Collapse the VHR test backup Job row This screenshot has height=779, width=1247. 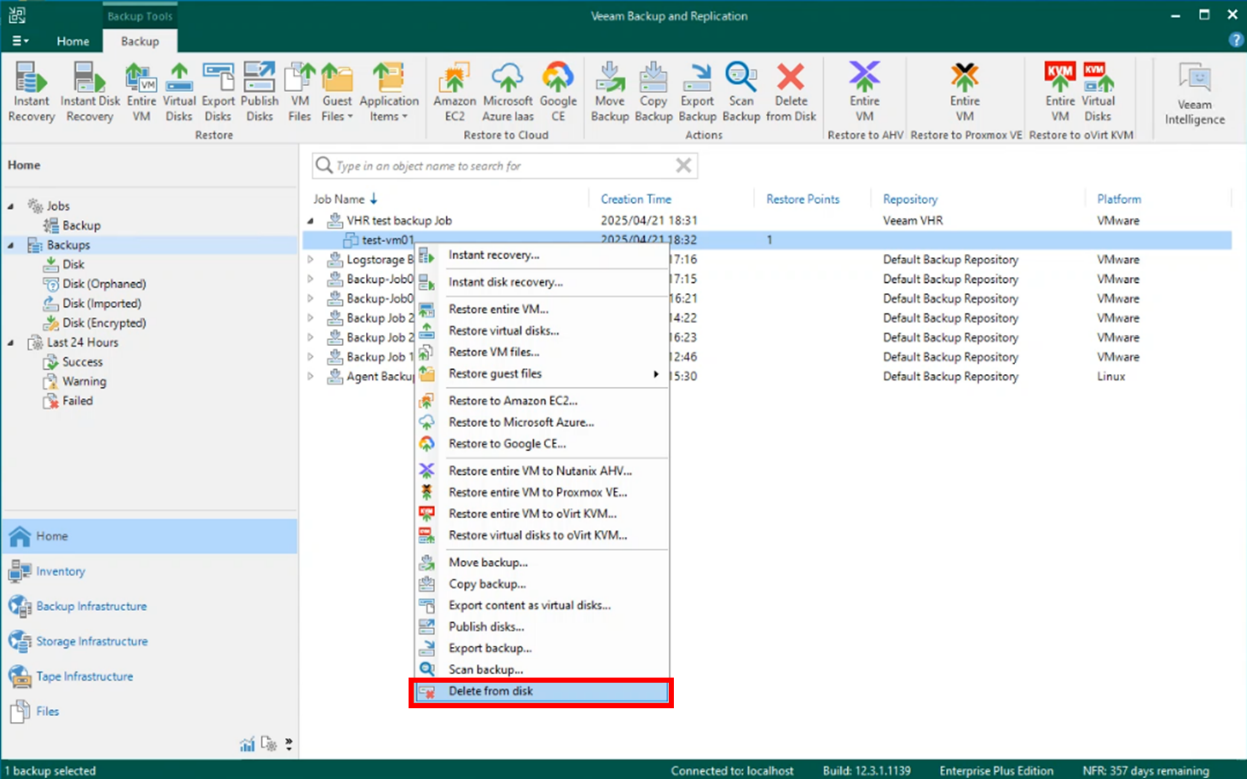311,221
